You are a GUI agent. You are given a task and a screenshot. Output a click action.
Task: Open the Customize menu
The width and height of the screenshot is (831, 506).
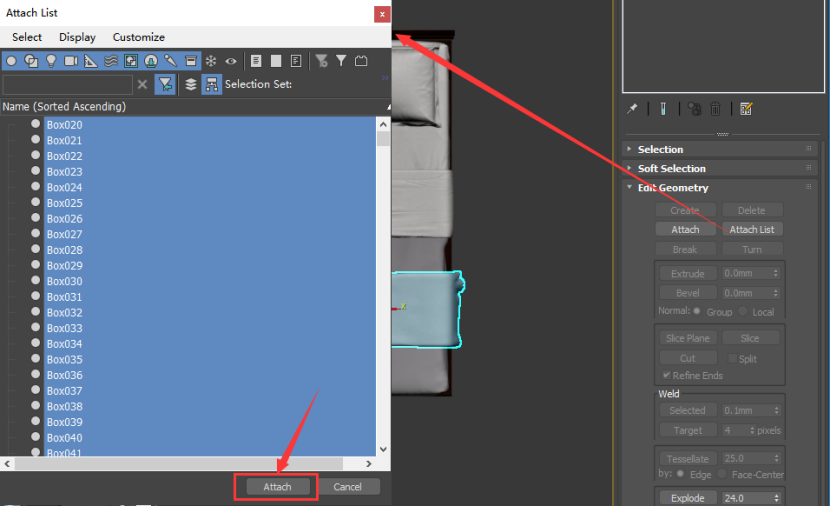(139, 37)
